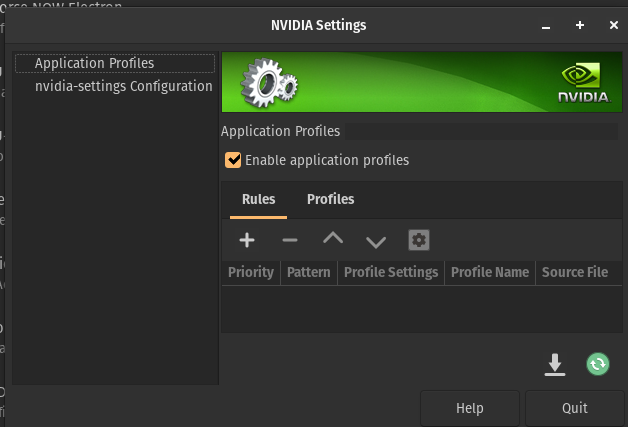
Task: Click the green reload profiles icon
Action: point(598,364)
